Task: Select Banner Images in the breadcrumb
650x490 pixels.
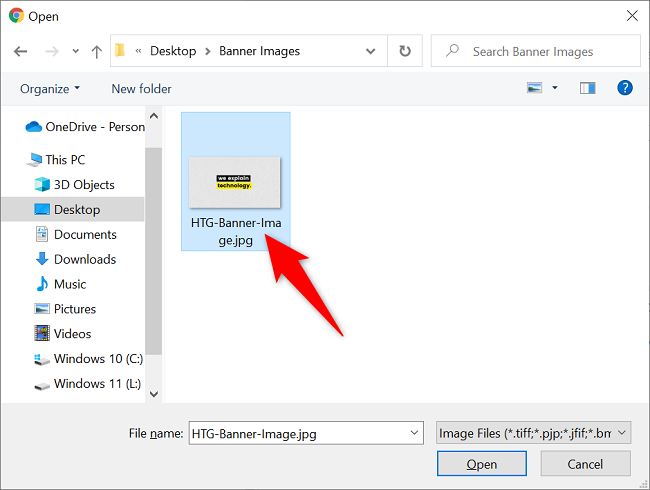Action: click(x=260, y=51)
